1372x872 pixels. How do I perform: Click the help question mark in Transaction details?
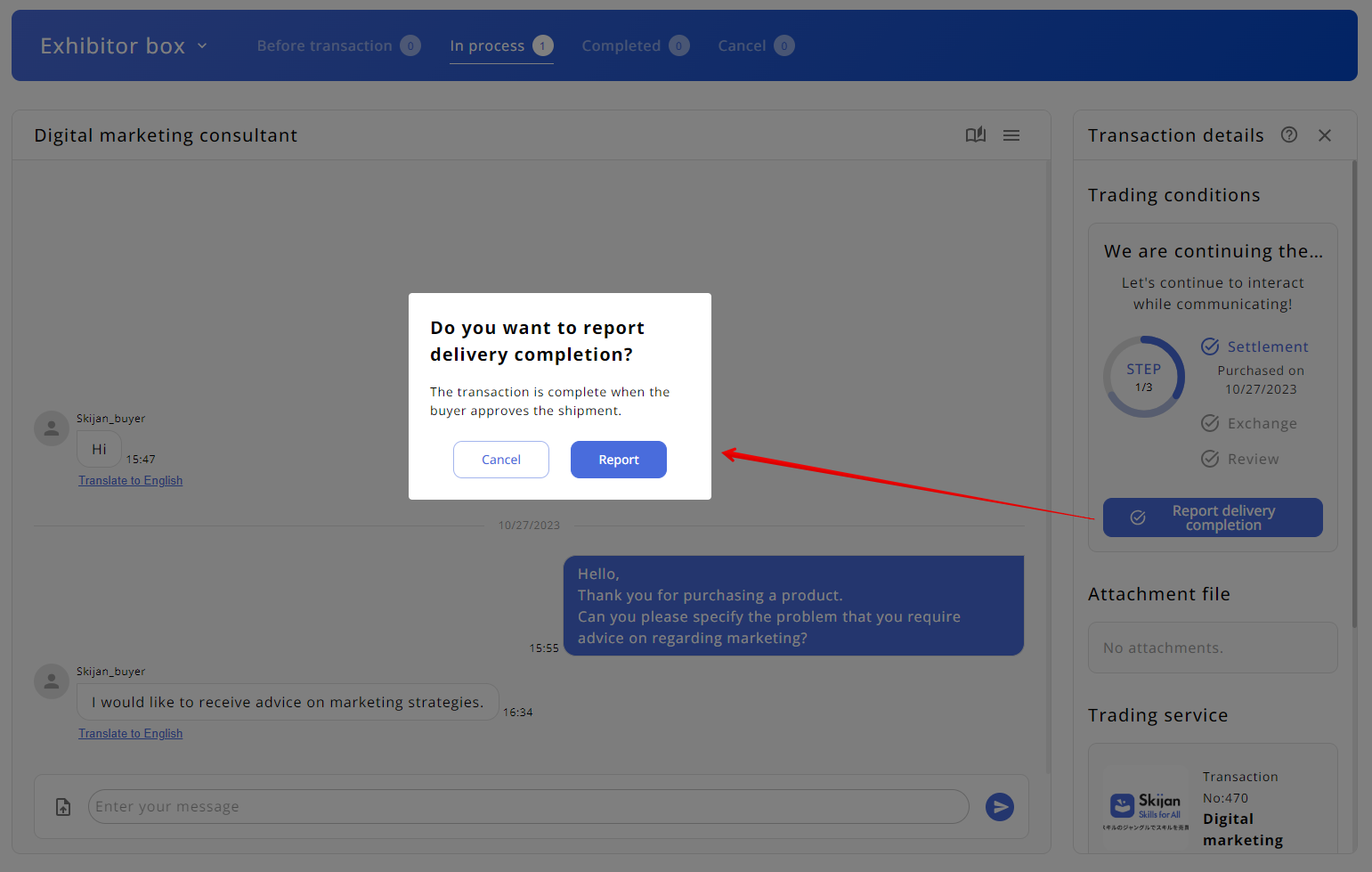pos(1289,134)
